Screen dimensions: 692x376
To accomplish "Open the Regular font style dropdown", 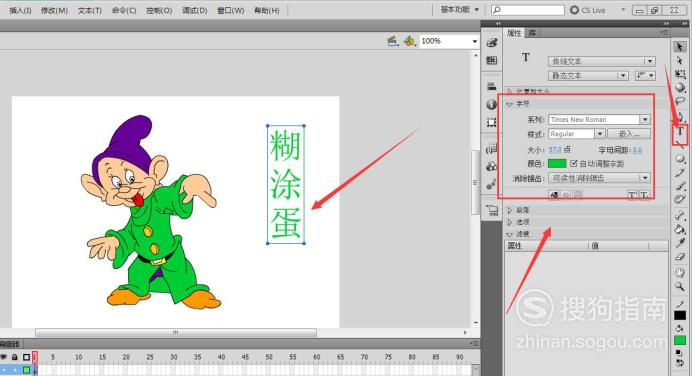I will pyautogui.click(x=576, y=134).
